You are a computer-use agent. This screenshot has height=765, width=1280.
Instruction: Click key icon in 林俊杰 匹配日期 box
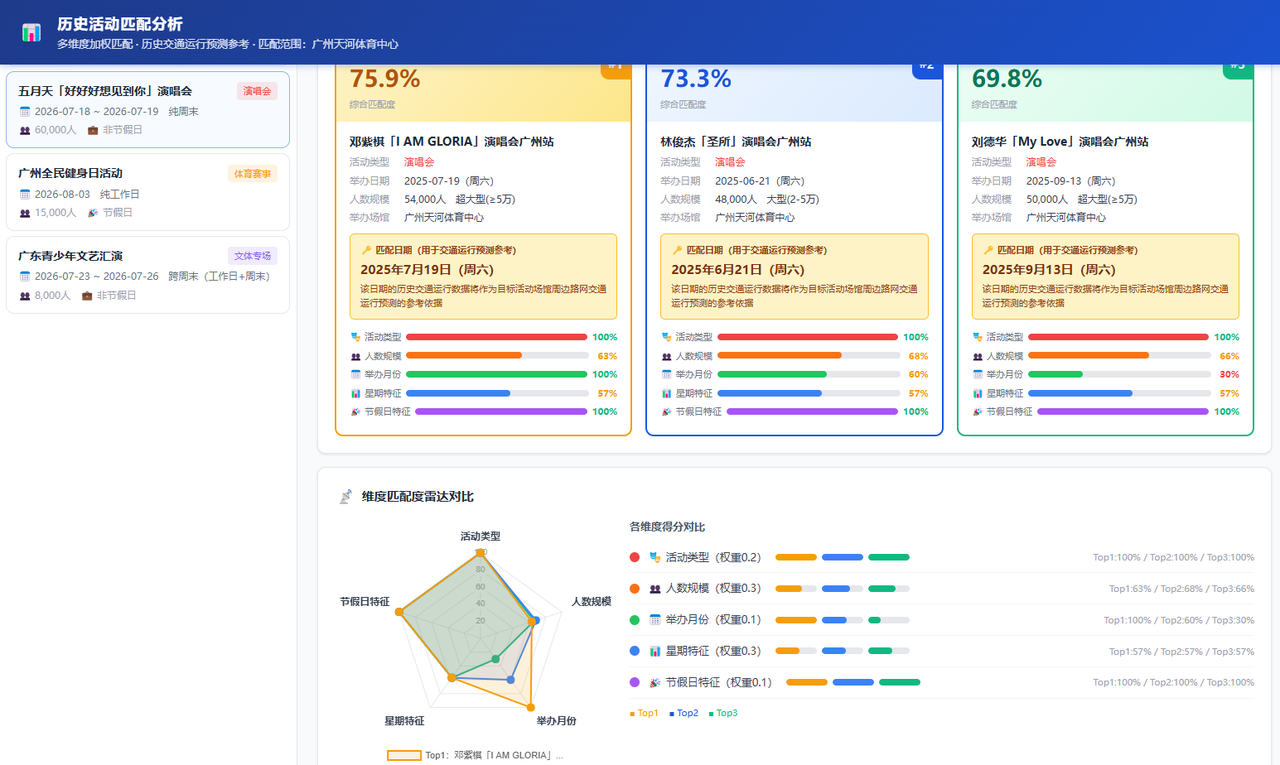[x=677, y=250]
